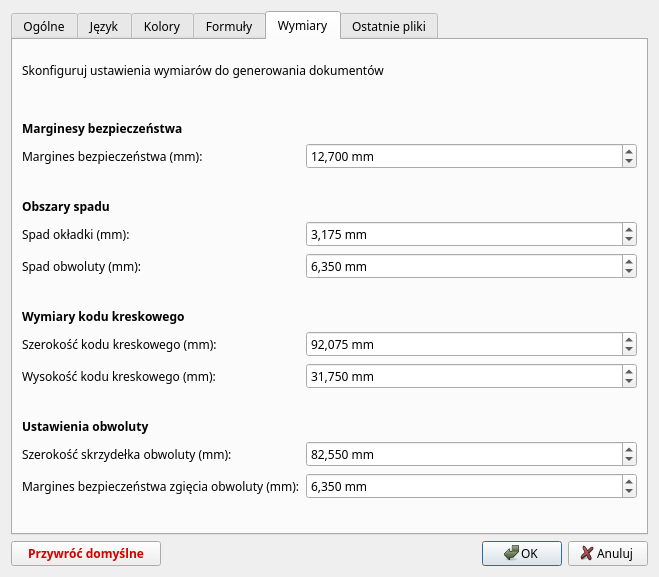This screenshot has height=577, width=659.
Task: Click the OK button checkmark icon
Action: pyautogui.click(x=511, y=553)
